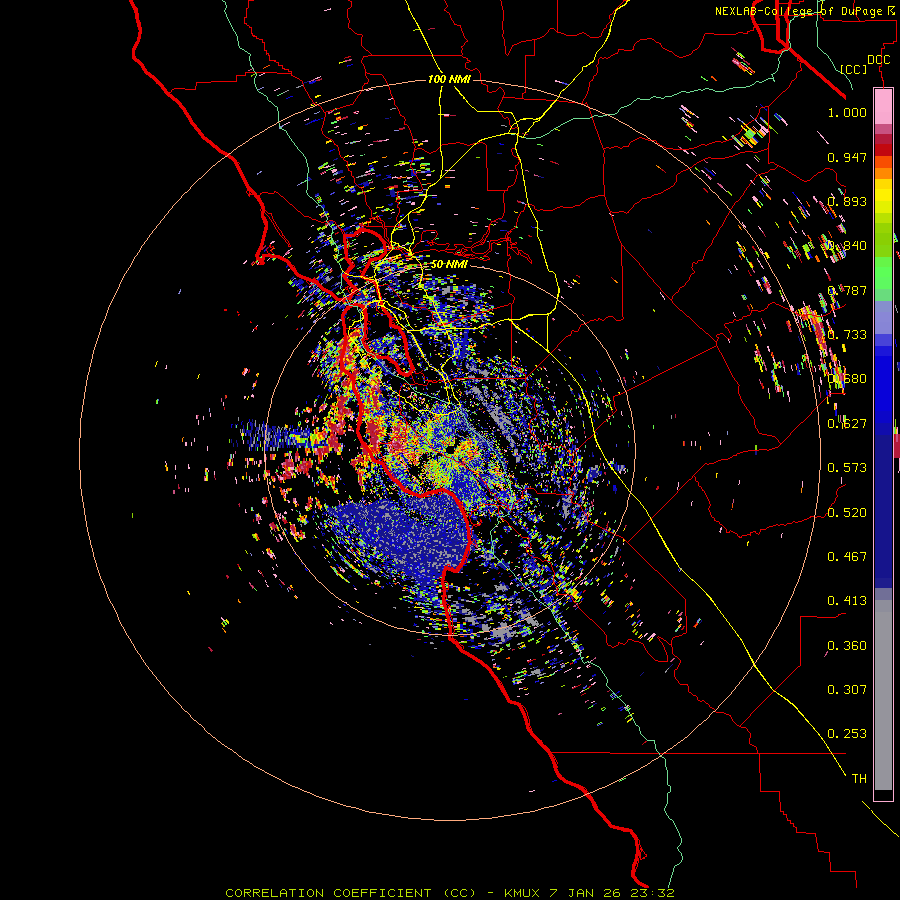
Task: Click the 0.573 legend value
Action: point(847,468)
